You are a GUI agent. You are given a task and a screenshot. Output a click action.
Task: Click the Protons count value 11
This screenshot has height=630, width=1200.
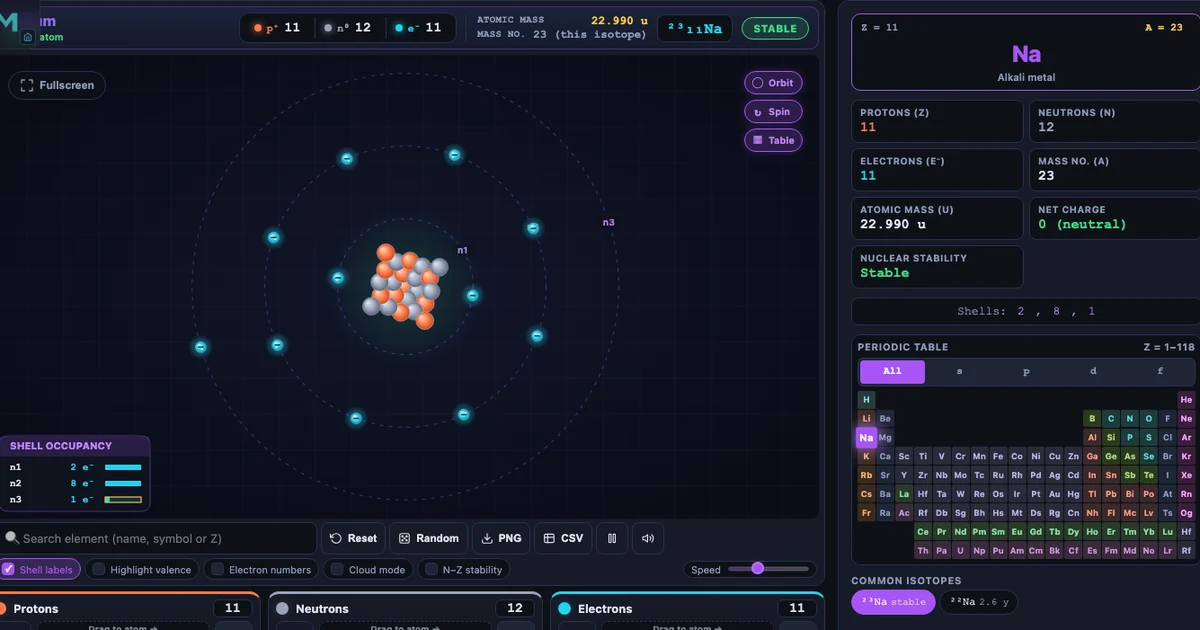pos(232,608)
